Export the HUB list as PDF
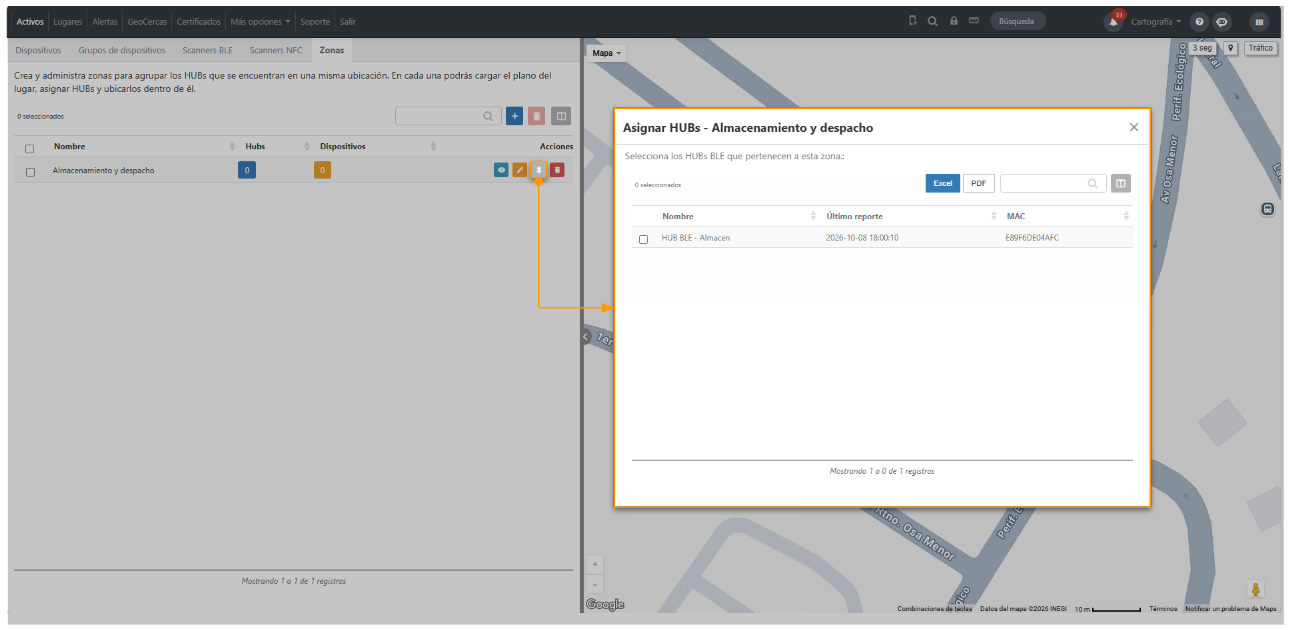1291x630 pixels. pos(979,183)
